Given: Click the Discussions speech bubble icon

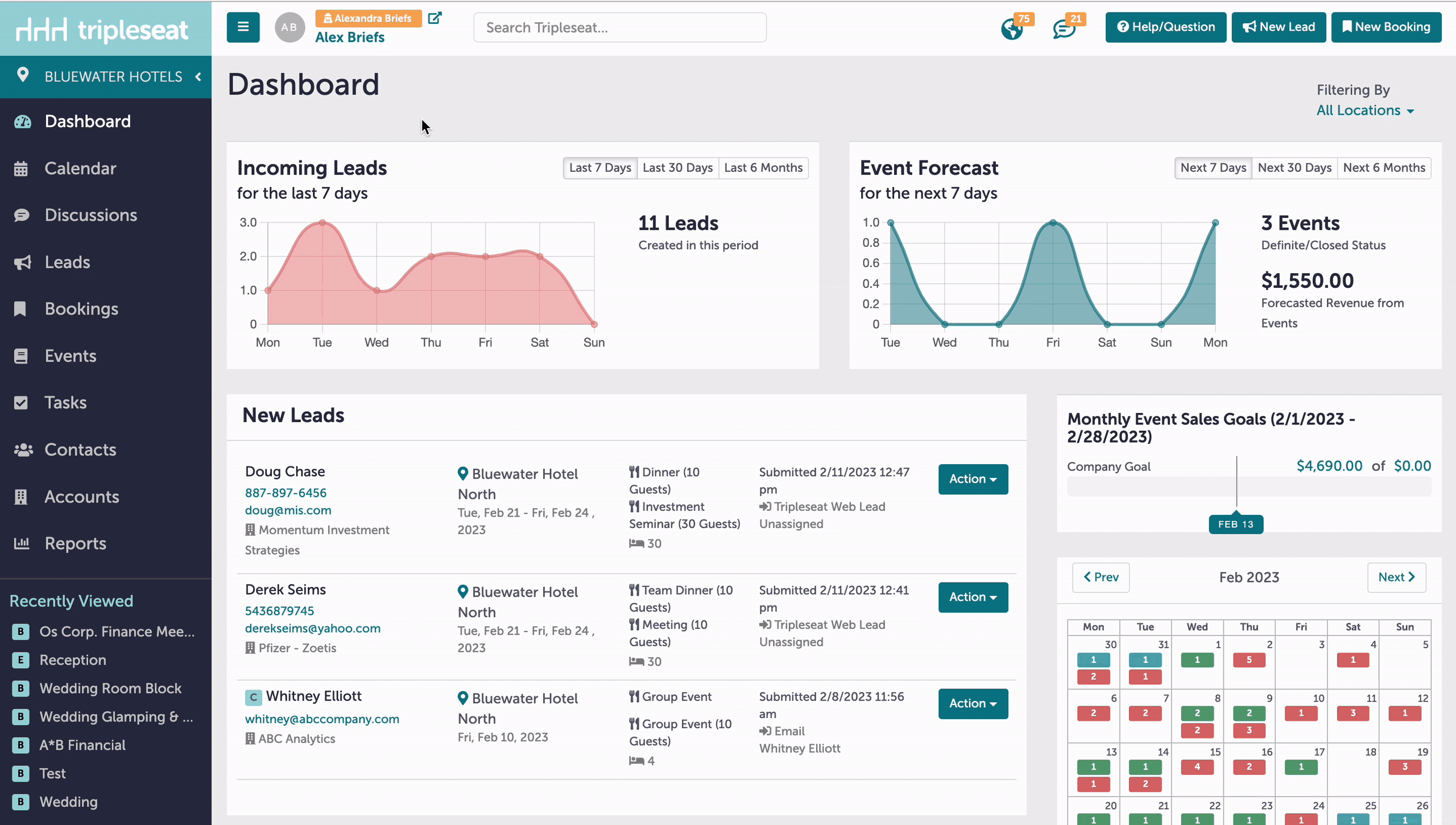Looking at the screenshot, I should pos(22,215).
